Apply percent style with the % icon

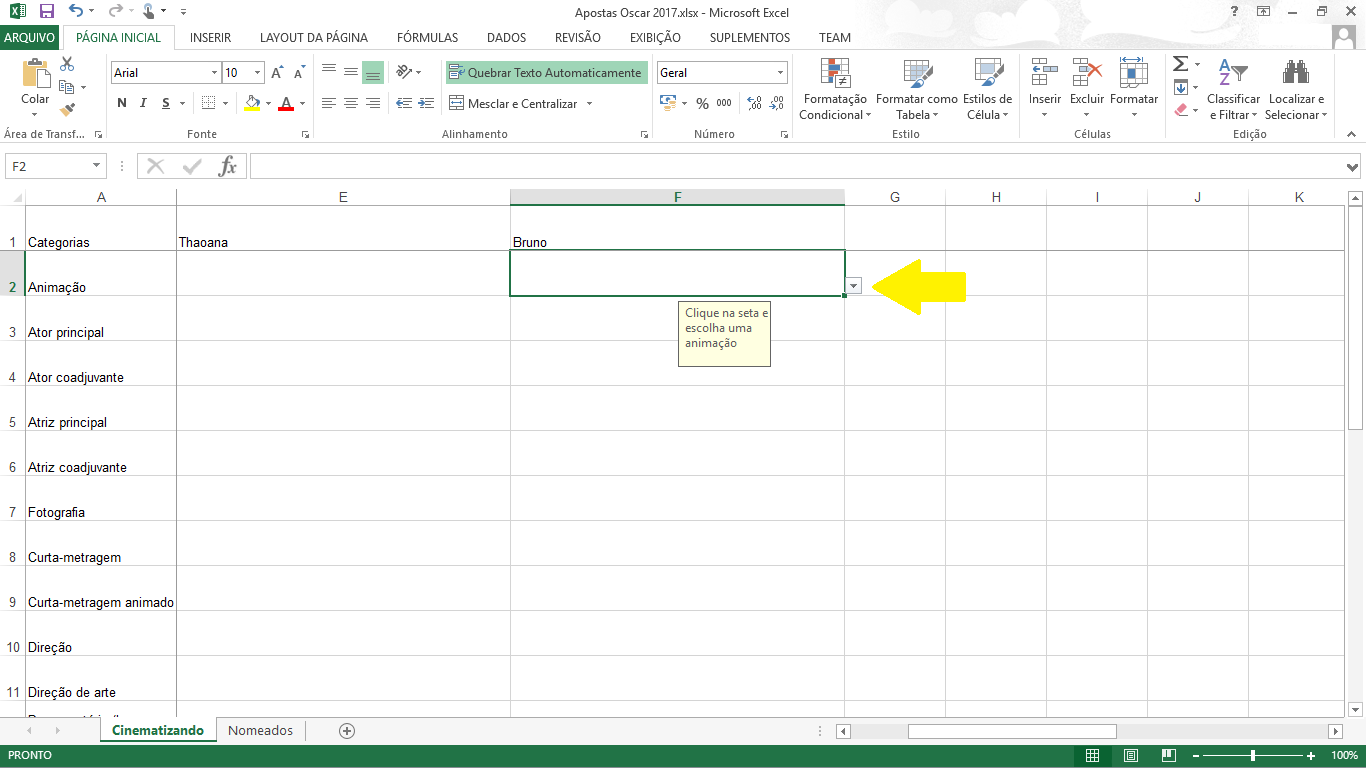tap(702, 103)
